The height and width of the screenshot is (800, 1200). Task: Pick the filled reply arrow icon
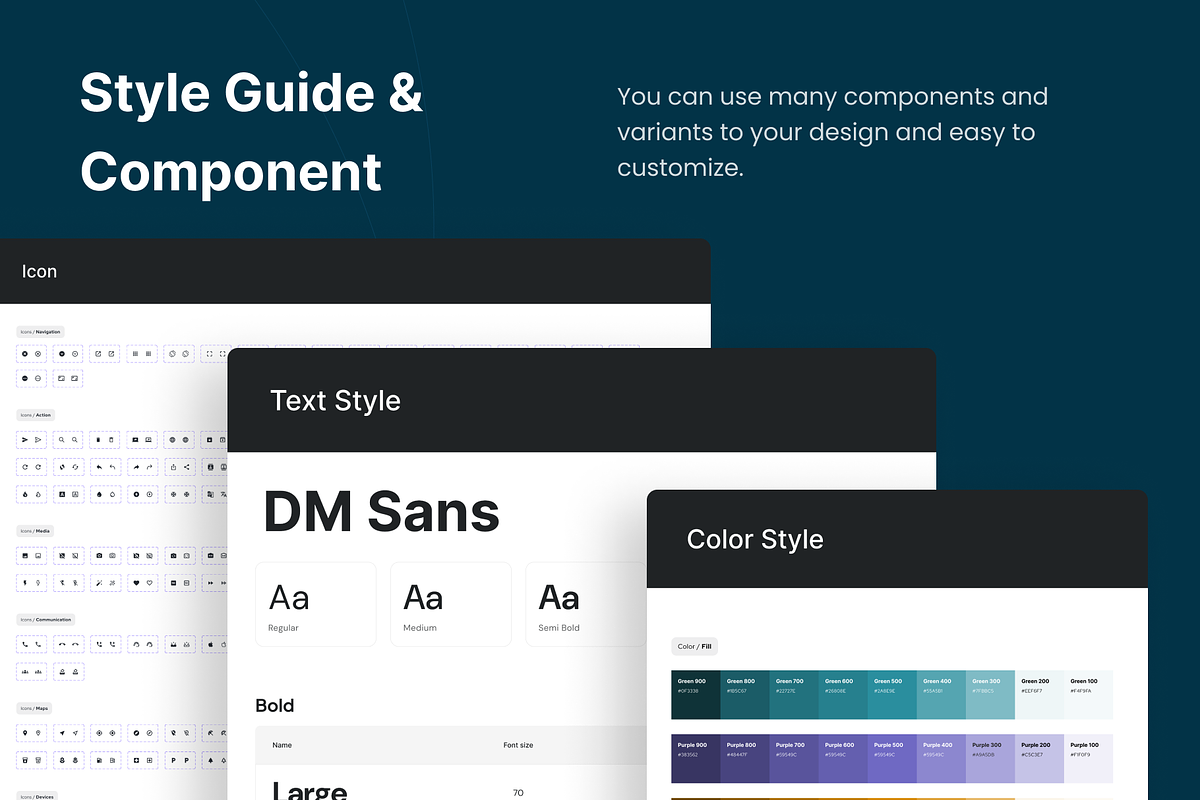(99, 467)
